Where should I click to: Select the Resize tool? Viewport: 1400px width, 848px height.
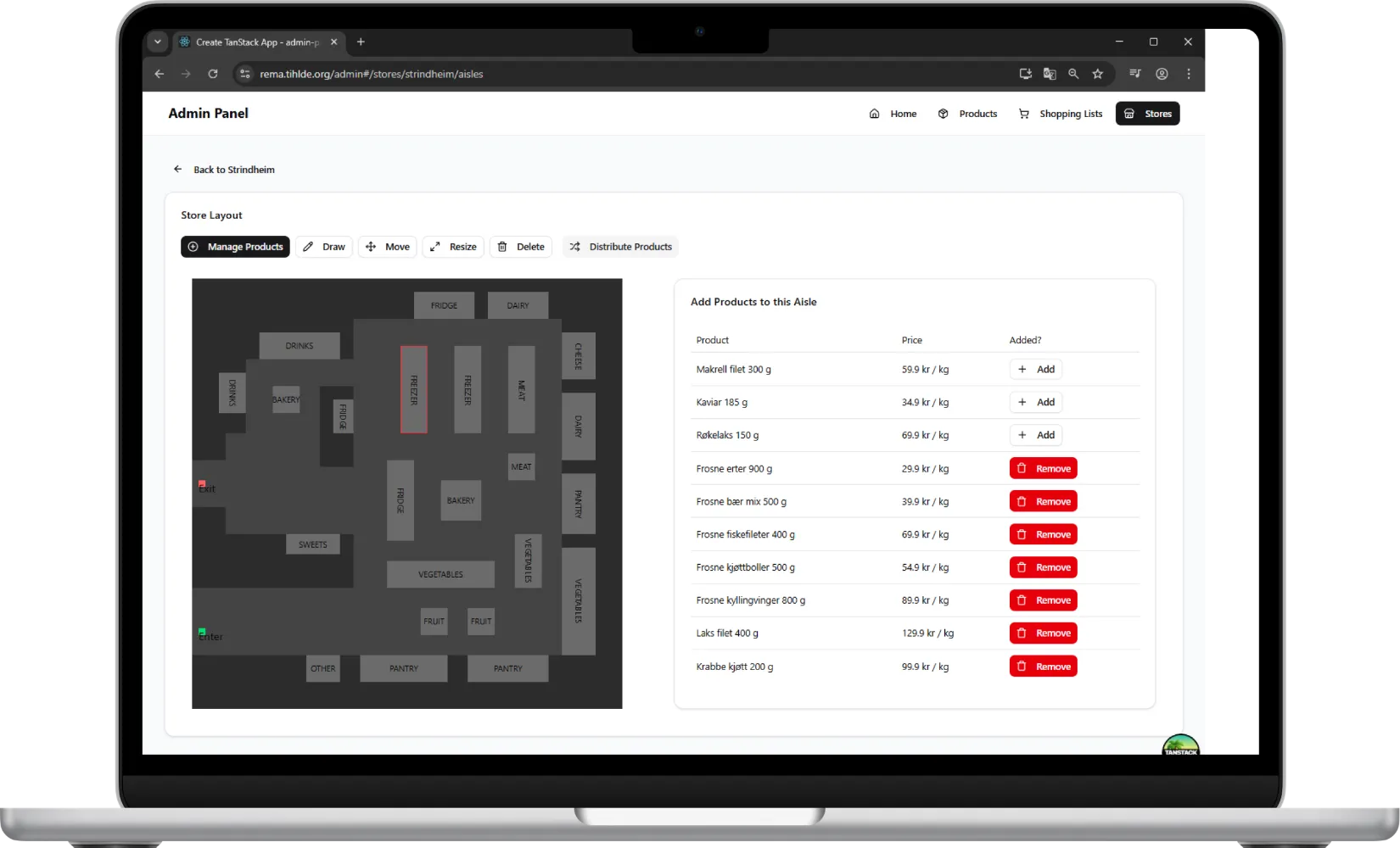[x=453, y=247]
